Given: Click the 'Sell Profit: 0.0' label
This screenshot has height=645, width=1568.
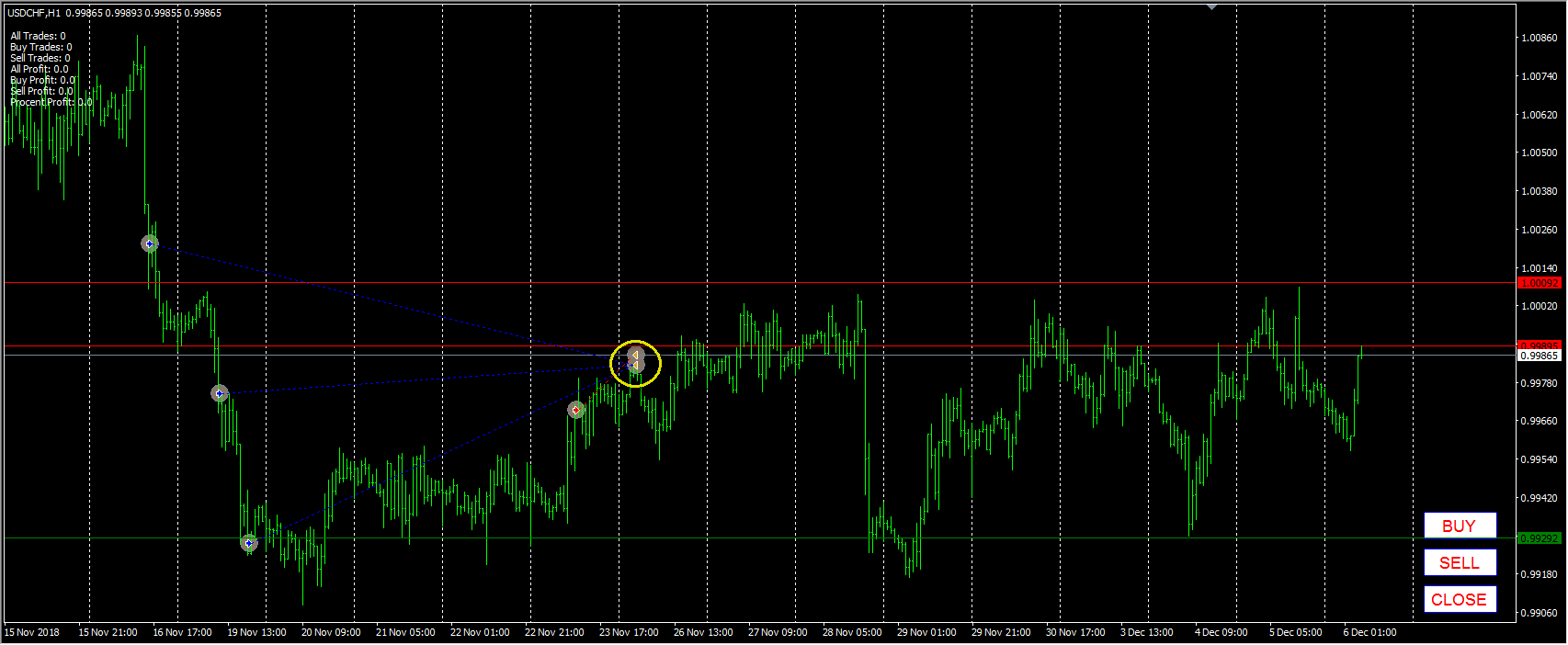Looking at the screenshot, I should (x=41, y=91).
